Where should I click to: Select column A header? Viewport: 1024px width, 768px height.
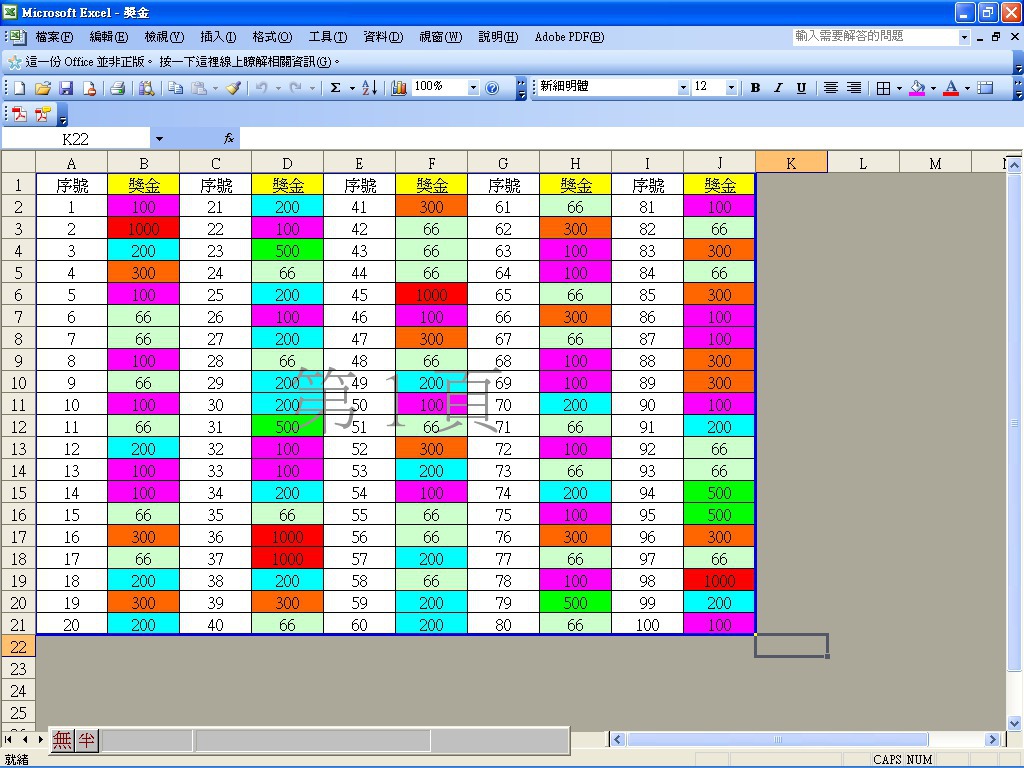tap(71, 163)
